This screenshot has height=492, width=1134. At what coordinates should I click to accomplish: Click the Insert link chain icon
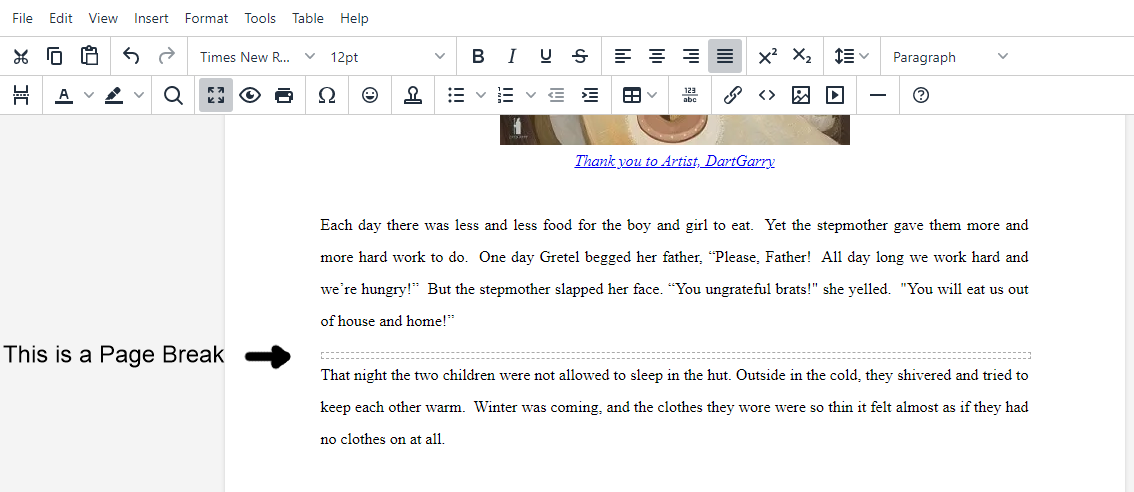tap(733, 95)
